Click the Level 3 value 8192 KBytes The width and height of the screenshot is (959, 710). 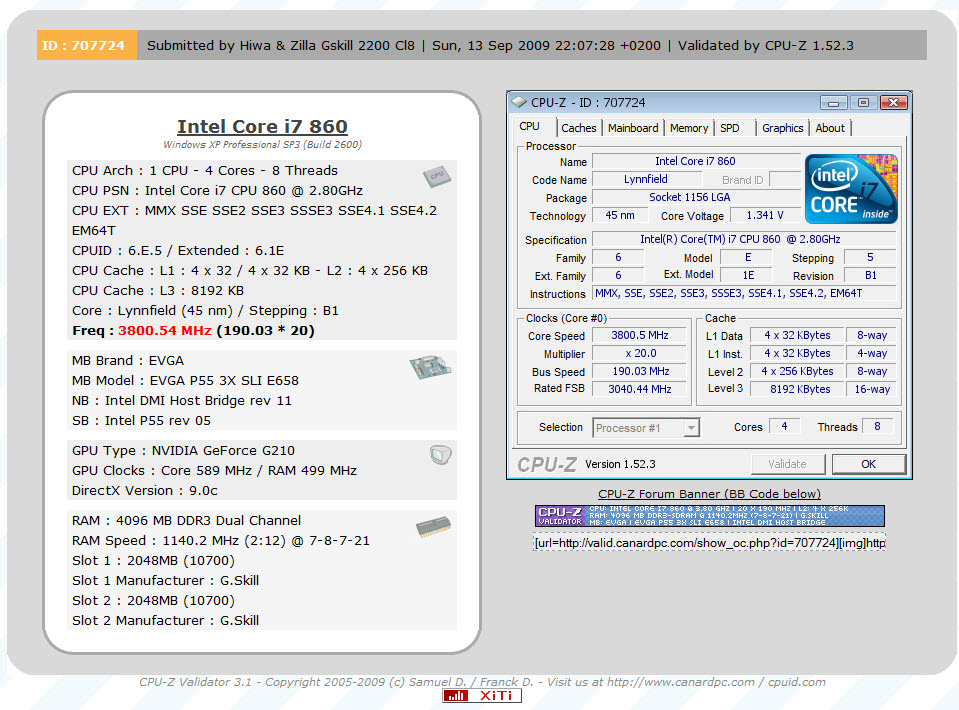(x=797, y=389)
